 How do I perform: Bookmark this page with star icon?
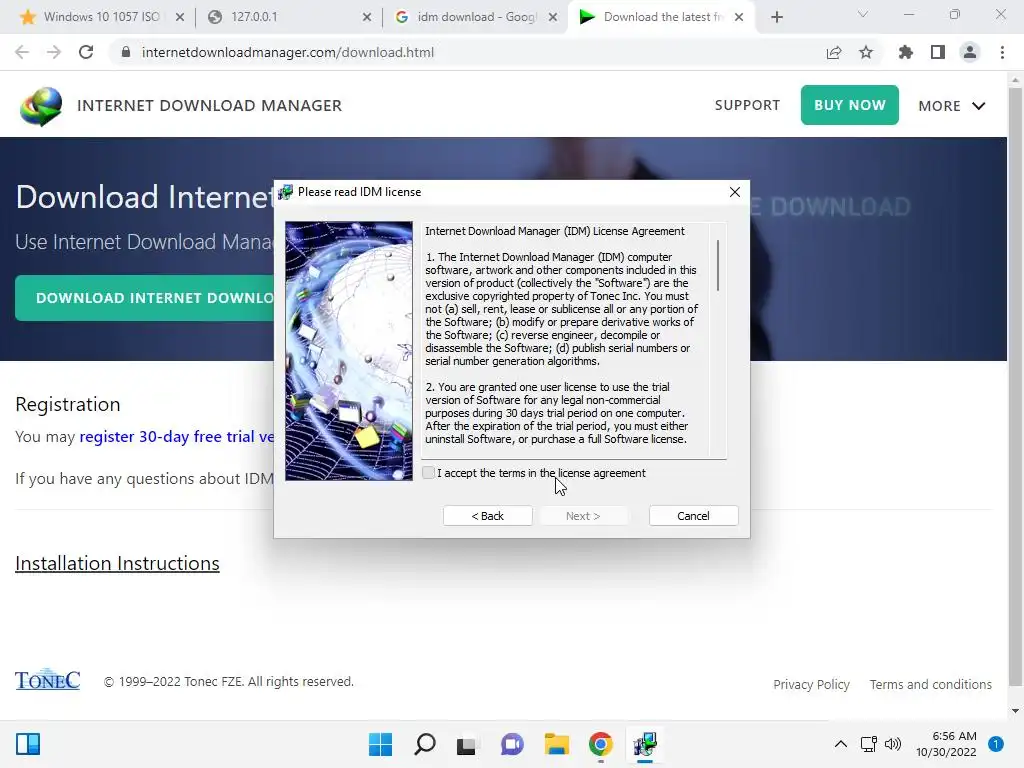pyautogui.click(x=866, y=52)
